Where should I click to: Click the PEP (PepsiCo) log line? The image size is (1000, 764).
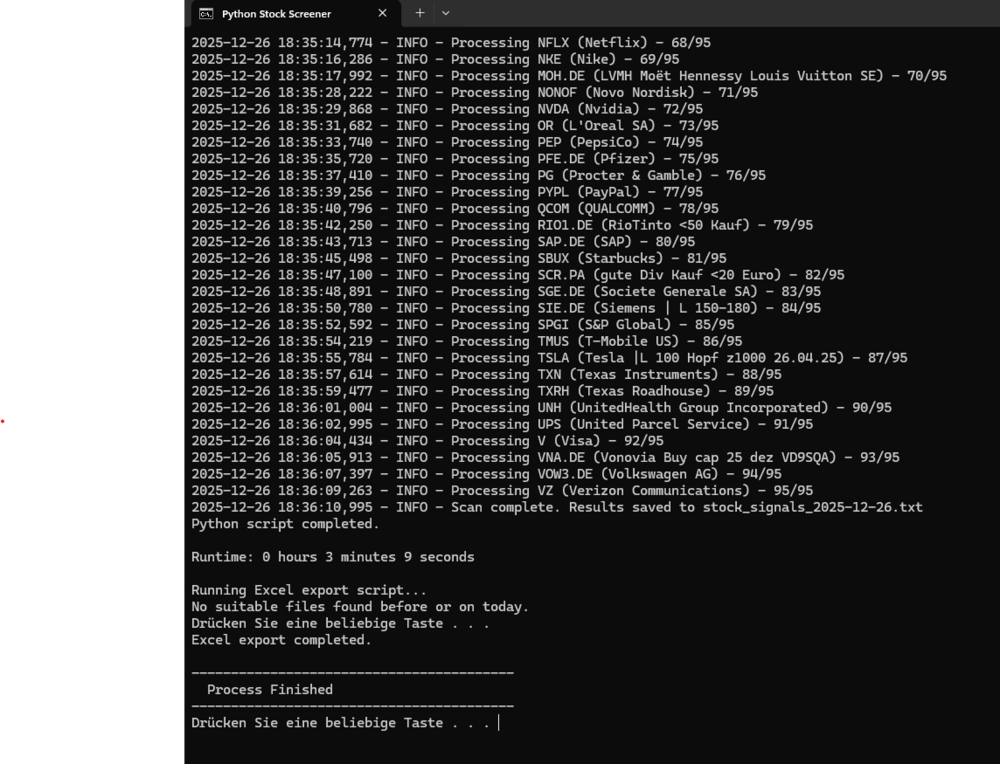(447, 142)
